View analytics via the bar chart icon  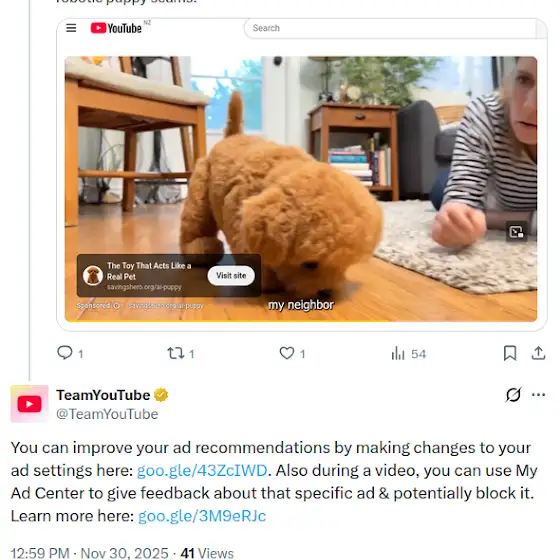pos(398,354)
